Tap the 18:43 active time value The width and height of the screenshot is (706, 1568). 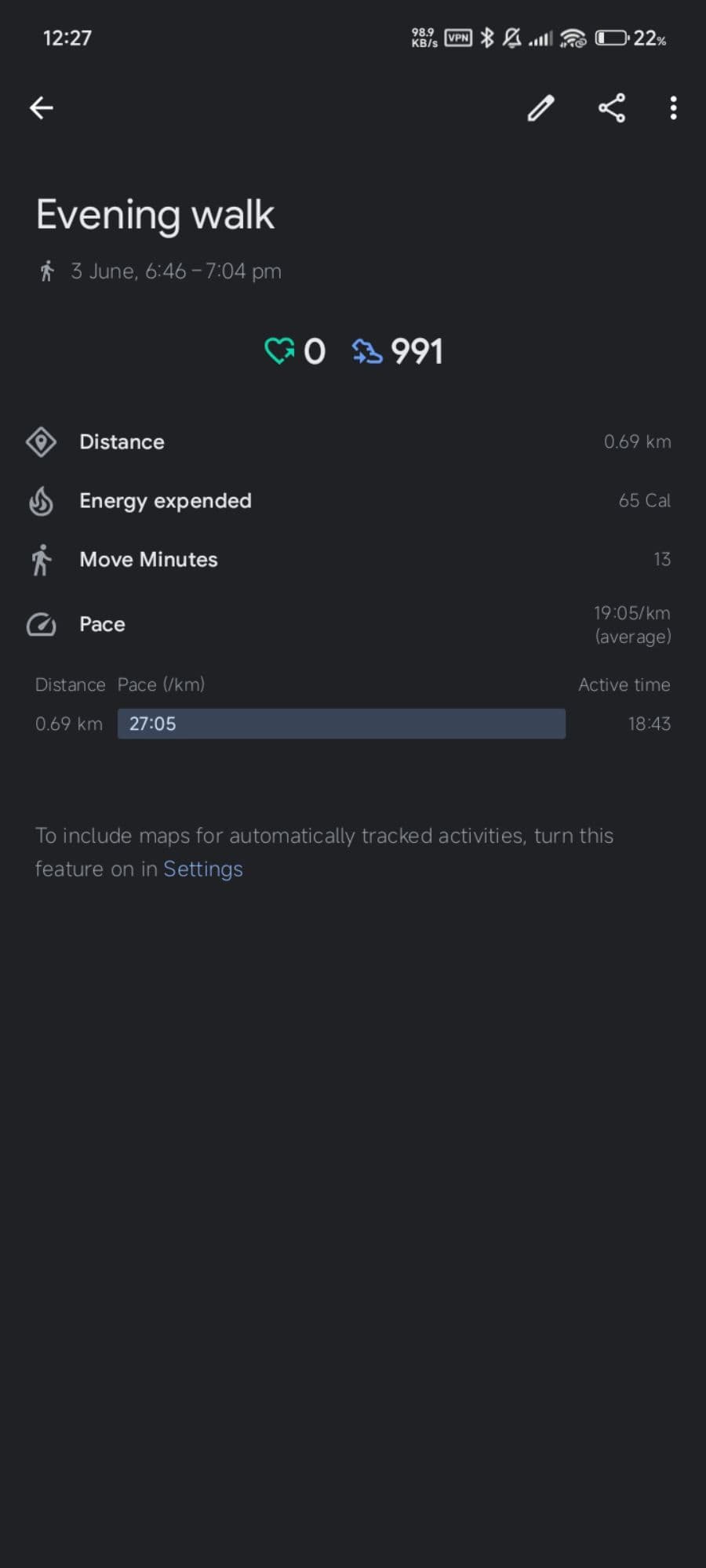pos(649,724)
